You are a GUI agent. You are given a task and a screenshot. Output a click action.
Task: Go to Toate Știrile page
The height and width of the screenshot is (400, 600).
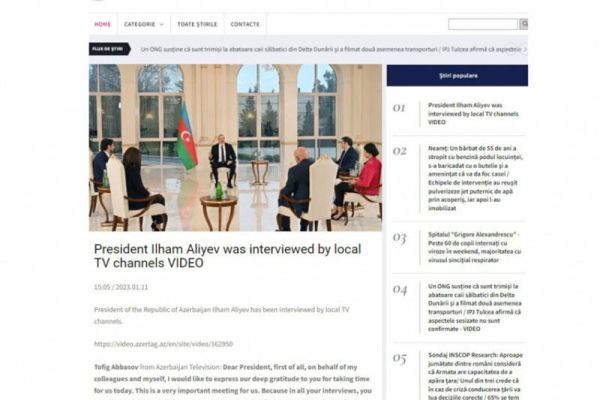tap(197, 24)
